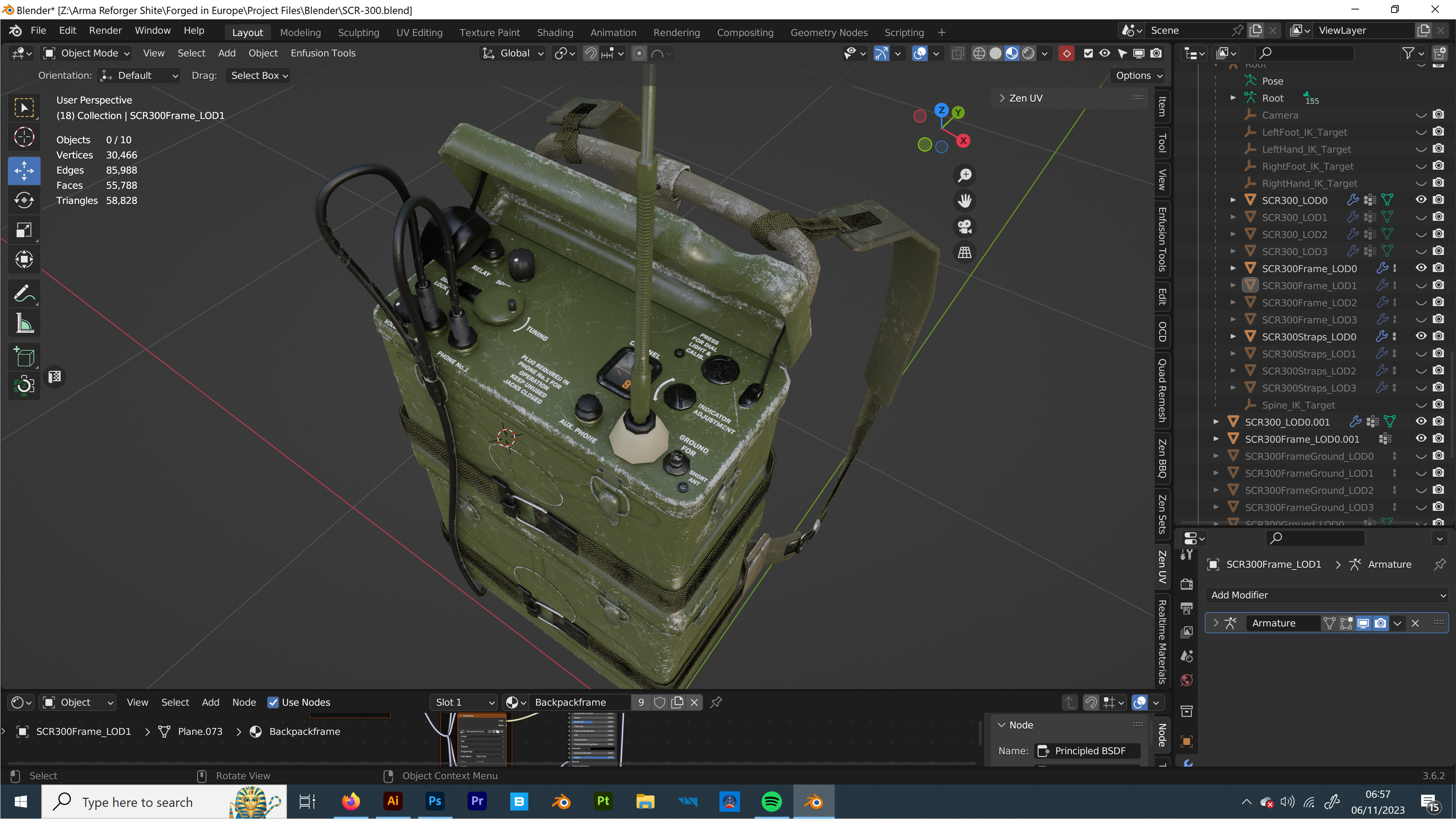Hide SCR300Straps_LOD0 with eye icon
The width and height of the screenshot is (1456, 819).
1420,336
